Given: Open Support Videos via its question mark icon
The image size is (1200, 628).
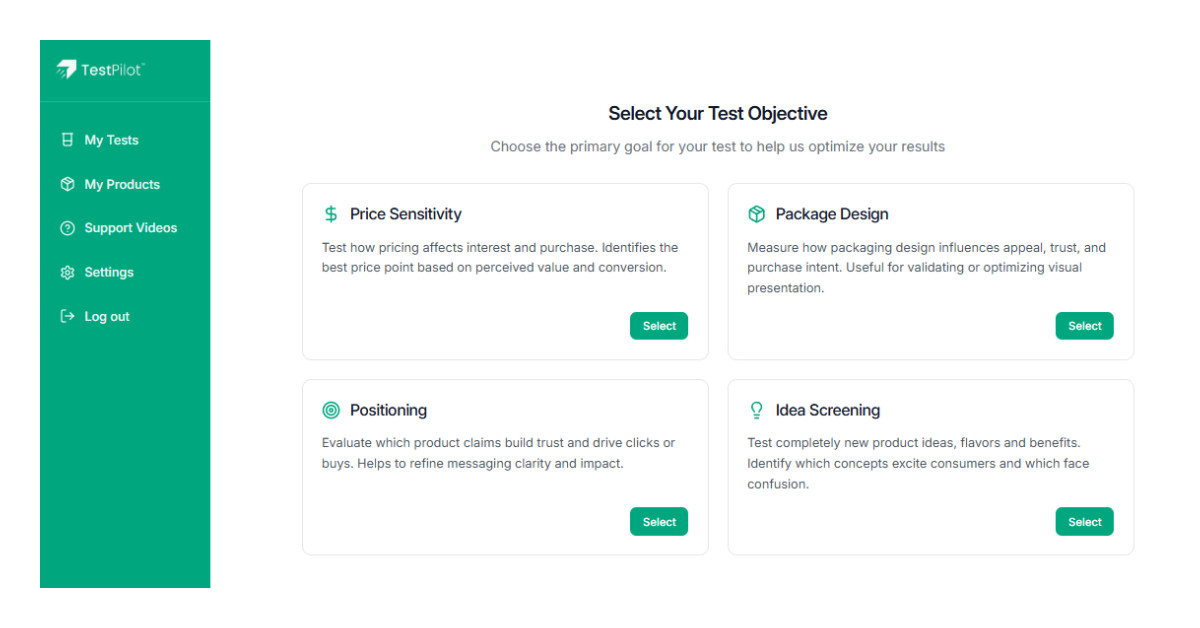Looking at the screenshot, I should [x=66, y=228].
